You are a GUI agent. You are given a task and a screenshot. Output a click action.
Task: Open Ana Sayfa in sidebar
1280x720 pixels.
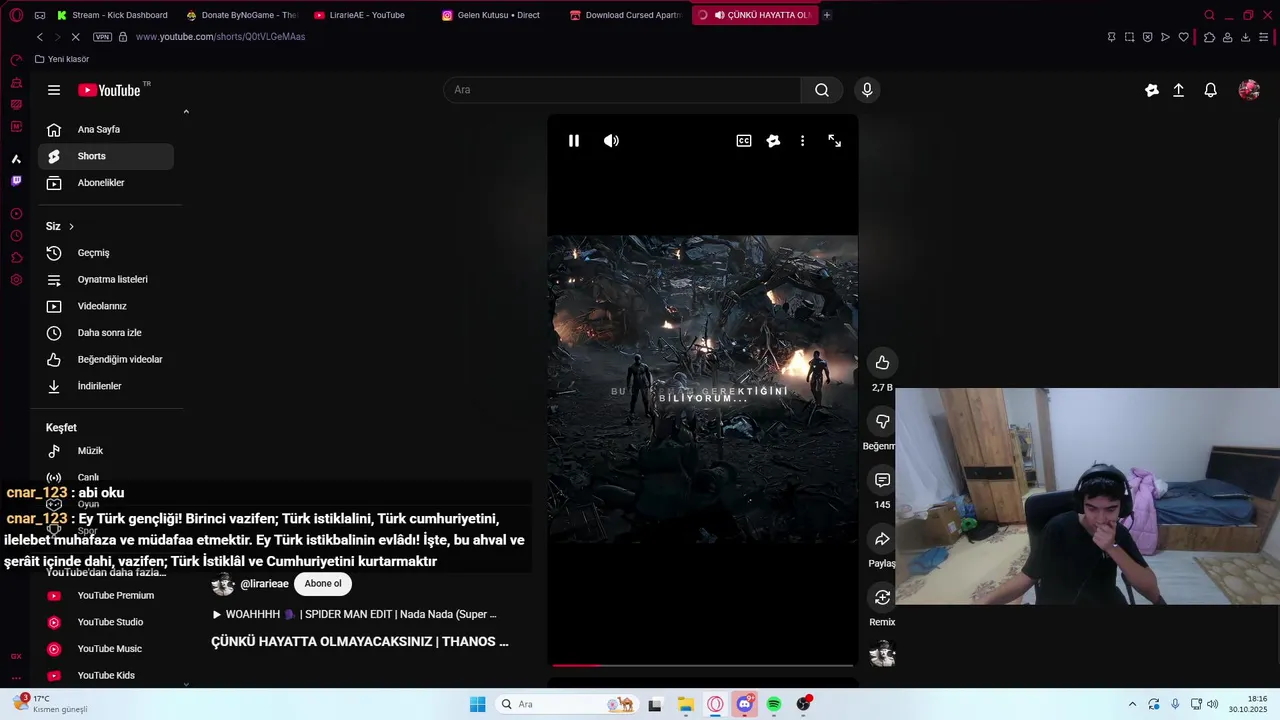click(106, 129)
